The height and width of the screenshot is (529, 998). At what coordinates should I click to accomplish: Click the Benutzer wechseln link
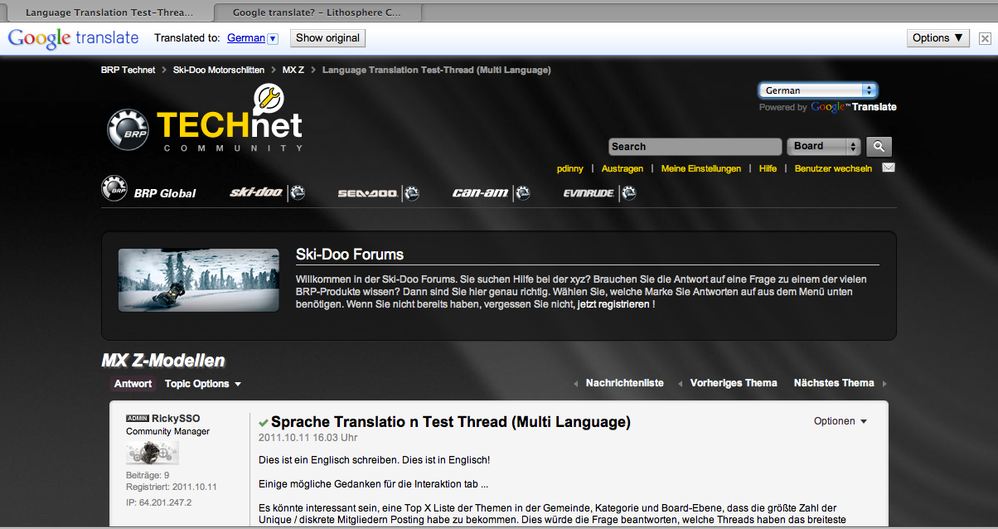click(x=833, y=169)
